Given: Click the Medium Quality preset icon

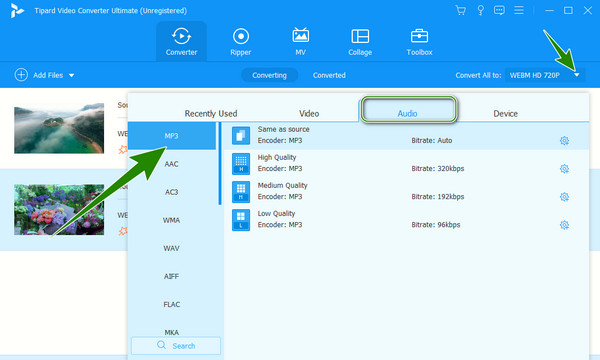Looking at the screenshot, I should (241, 192).
